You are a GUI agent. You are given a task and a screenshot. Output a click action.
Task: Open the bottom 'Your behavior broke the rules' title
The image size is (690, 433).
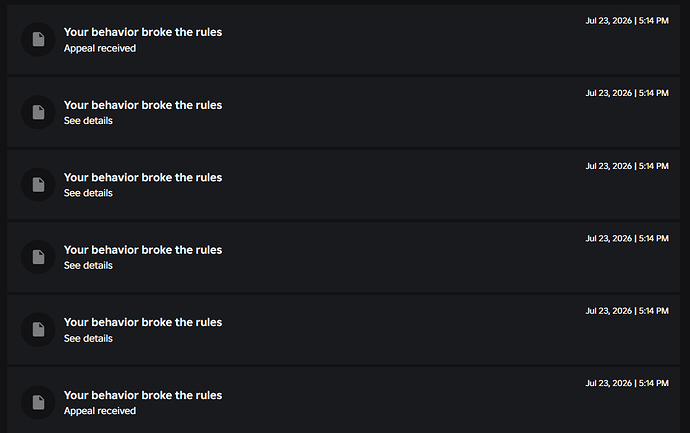(x=143, y=395)
